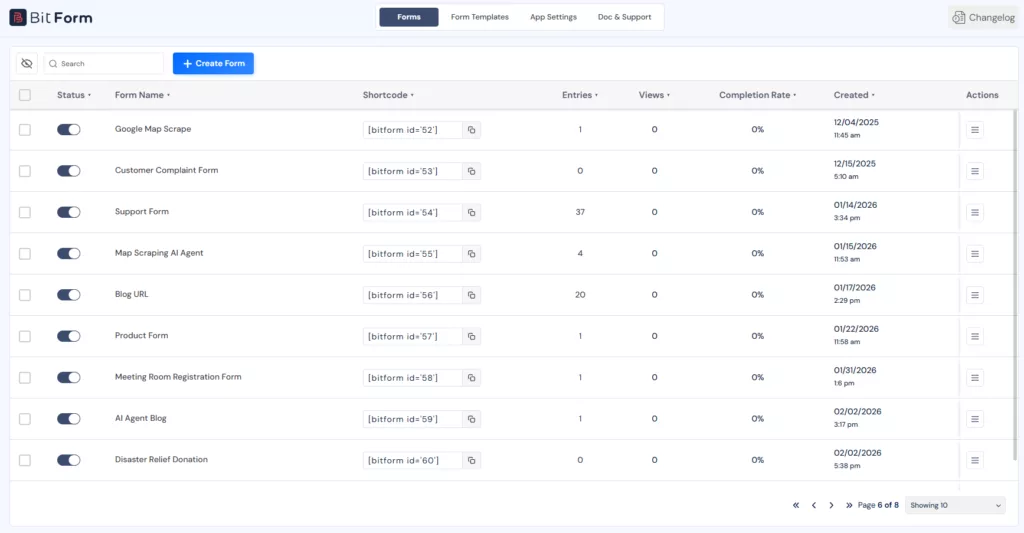The image size is (1024, 533).
Task: Open the Google Map Scrape form
Action: click(153, 129)
